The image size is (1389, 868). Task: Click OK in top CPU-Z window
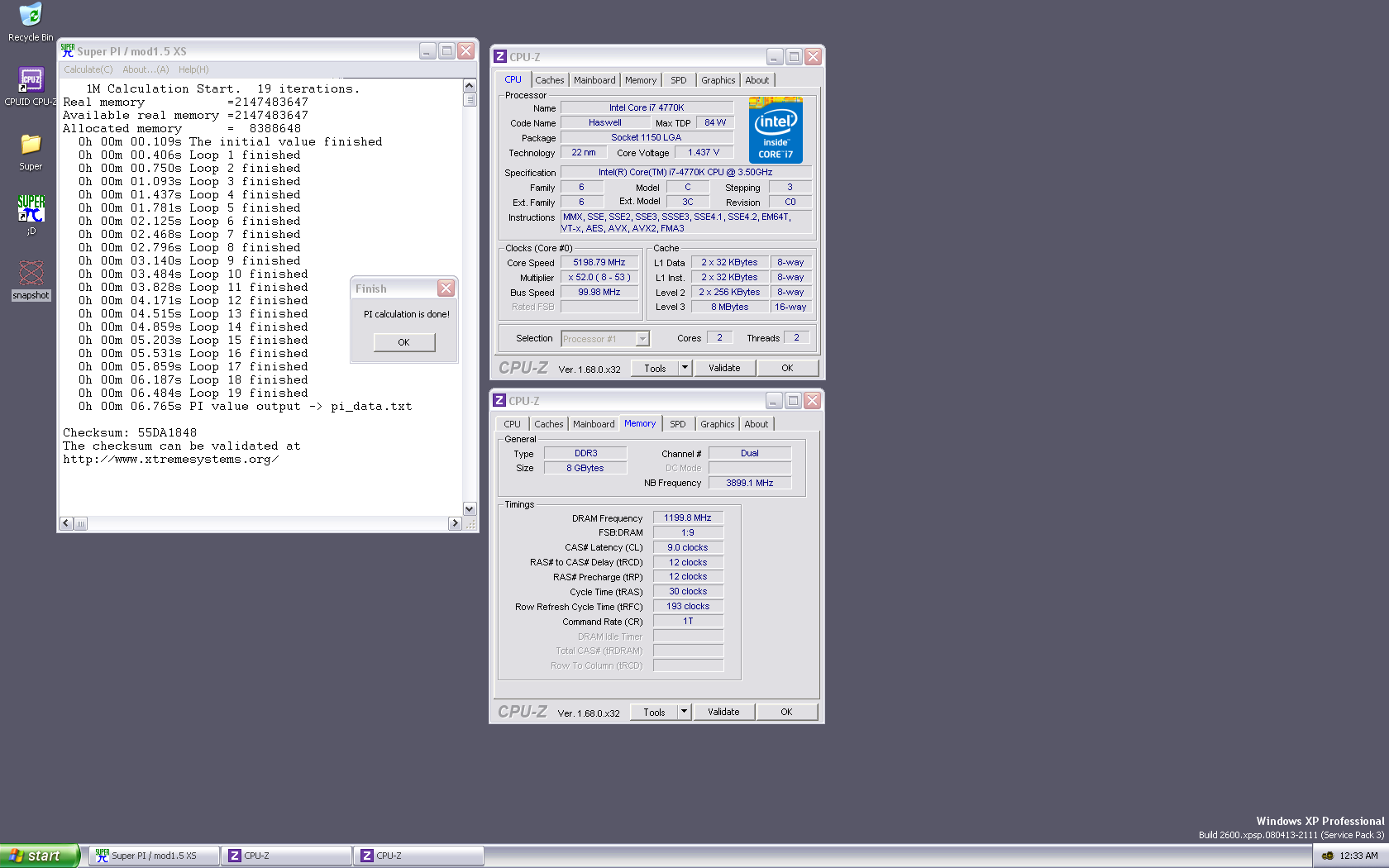coord(787,369)
